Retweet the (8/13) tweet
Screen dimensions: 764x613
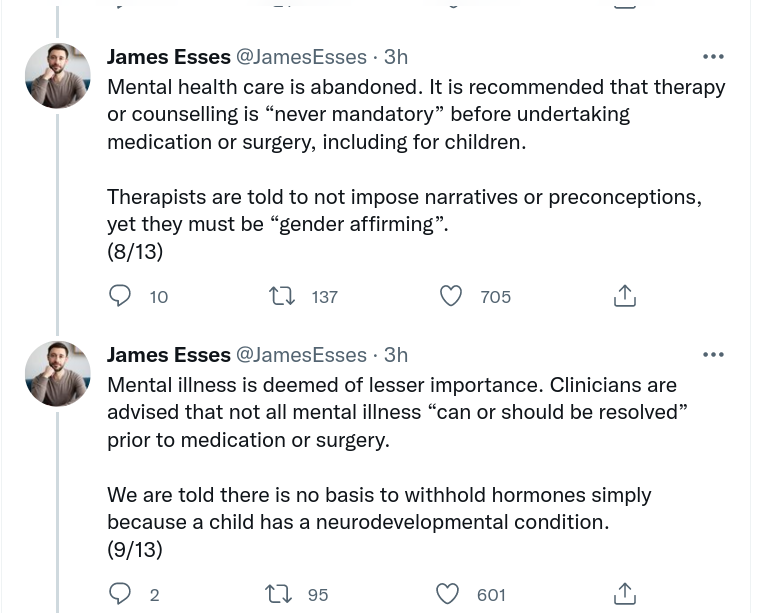(282, 296)
